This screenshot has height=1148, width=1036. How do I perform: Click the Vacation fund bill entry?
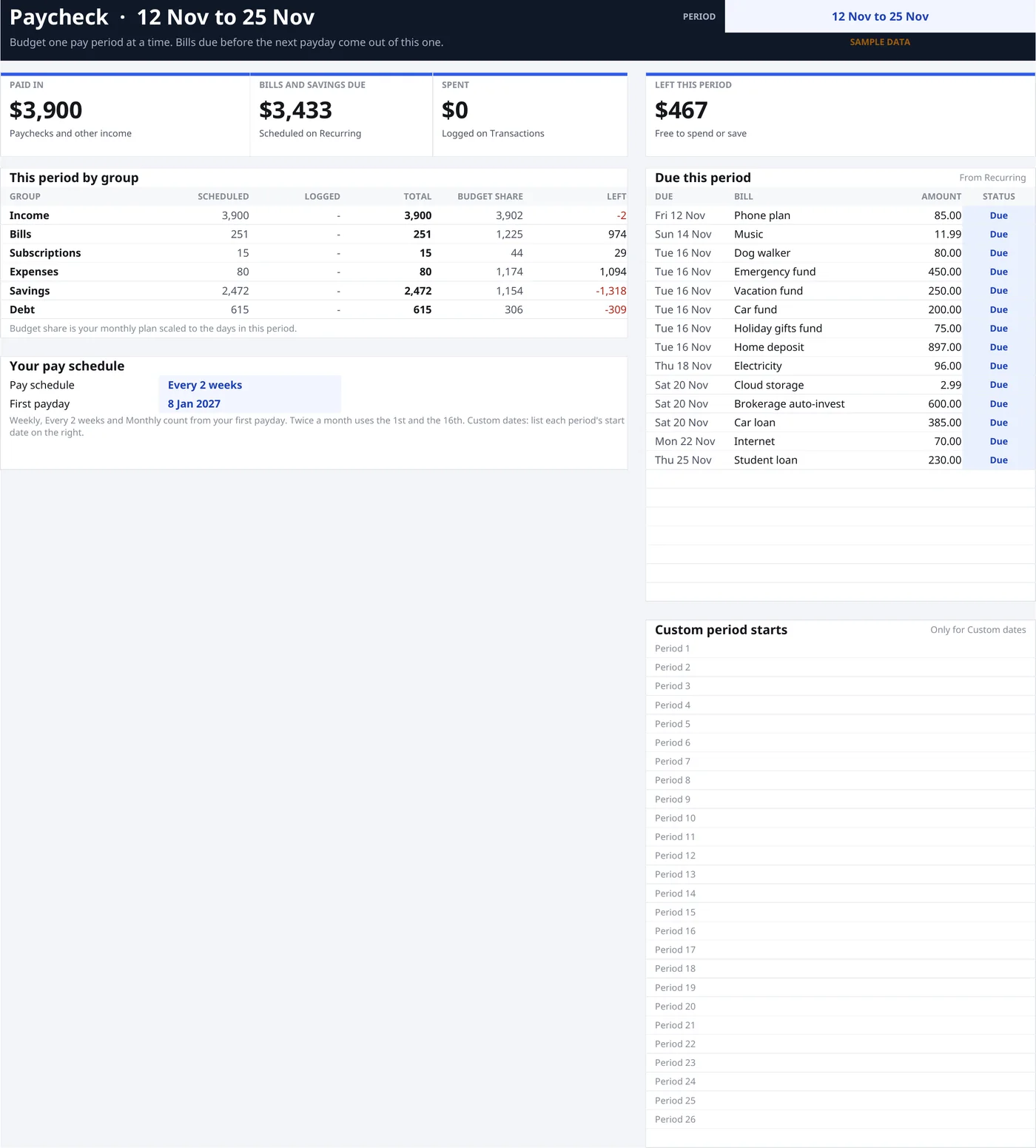tap(768, 291)
